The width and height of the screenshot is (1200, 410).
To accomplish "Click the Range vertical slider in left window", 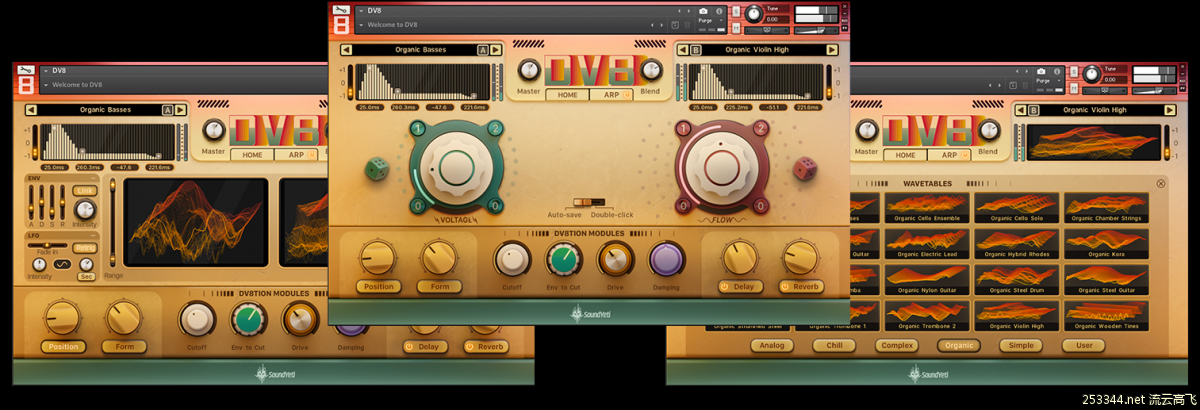I will click(112, 224).
